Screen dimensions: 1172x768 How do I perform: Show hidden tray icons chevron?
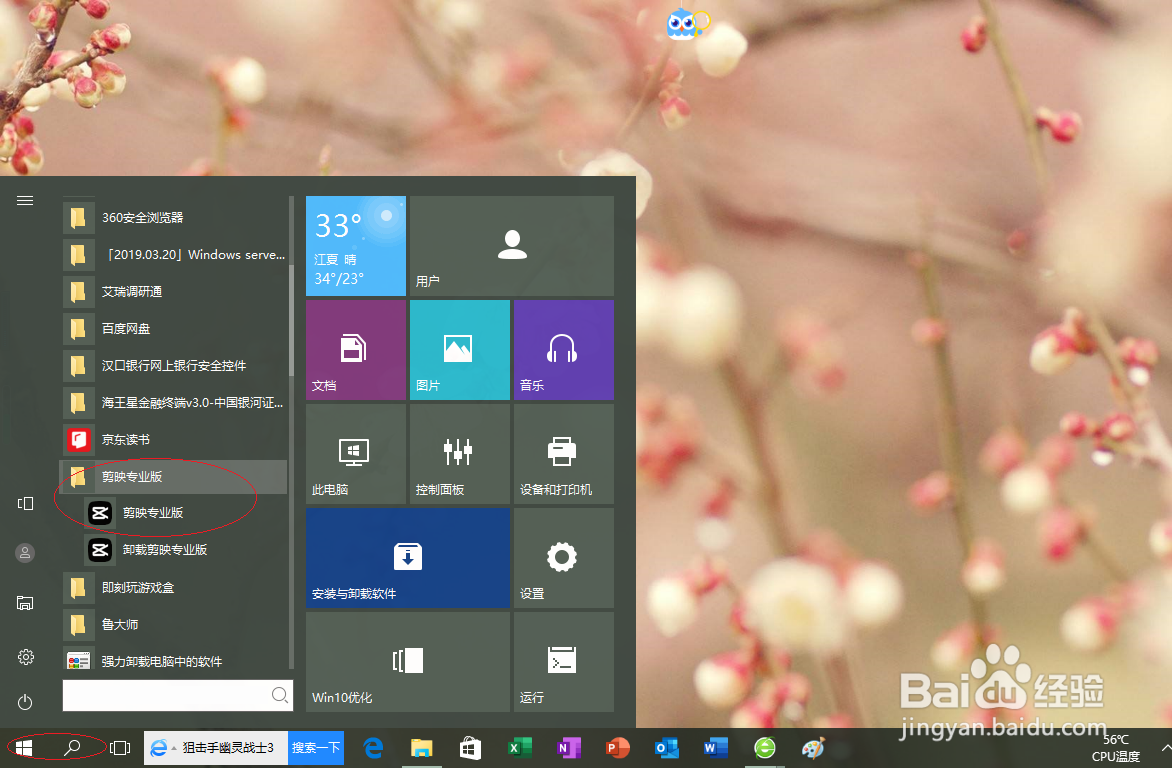[x=1165, y=748]
